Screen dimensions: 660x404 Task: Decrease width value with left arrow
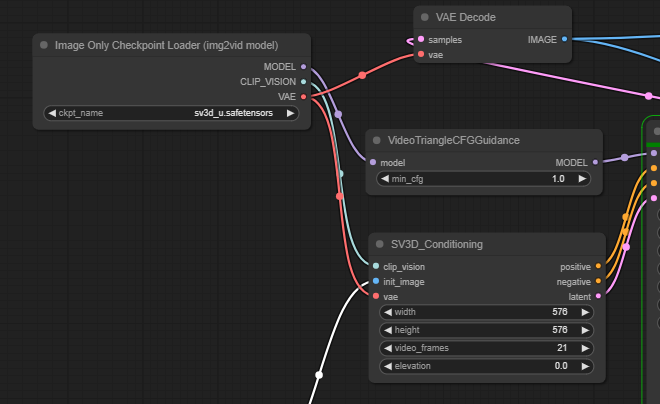tap(386, 312)
